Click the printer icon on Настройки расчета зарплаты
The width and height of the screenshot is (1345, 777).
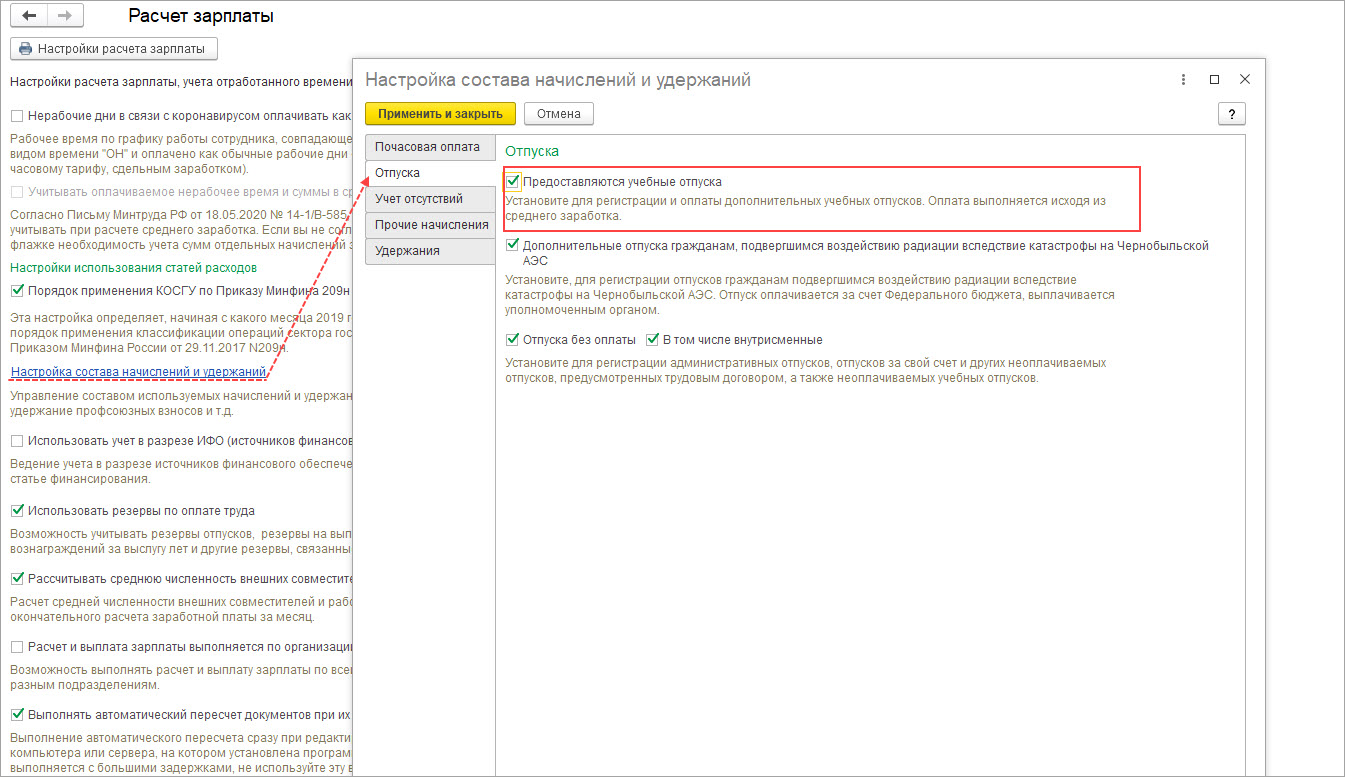click(26, 48)
